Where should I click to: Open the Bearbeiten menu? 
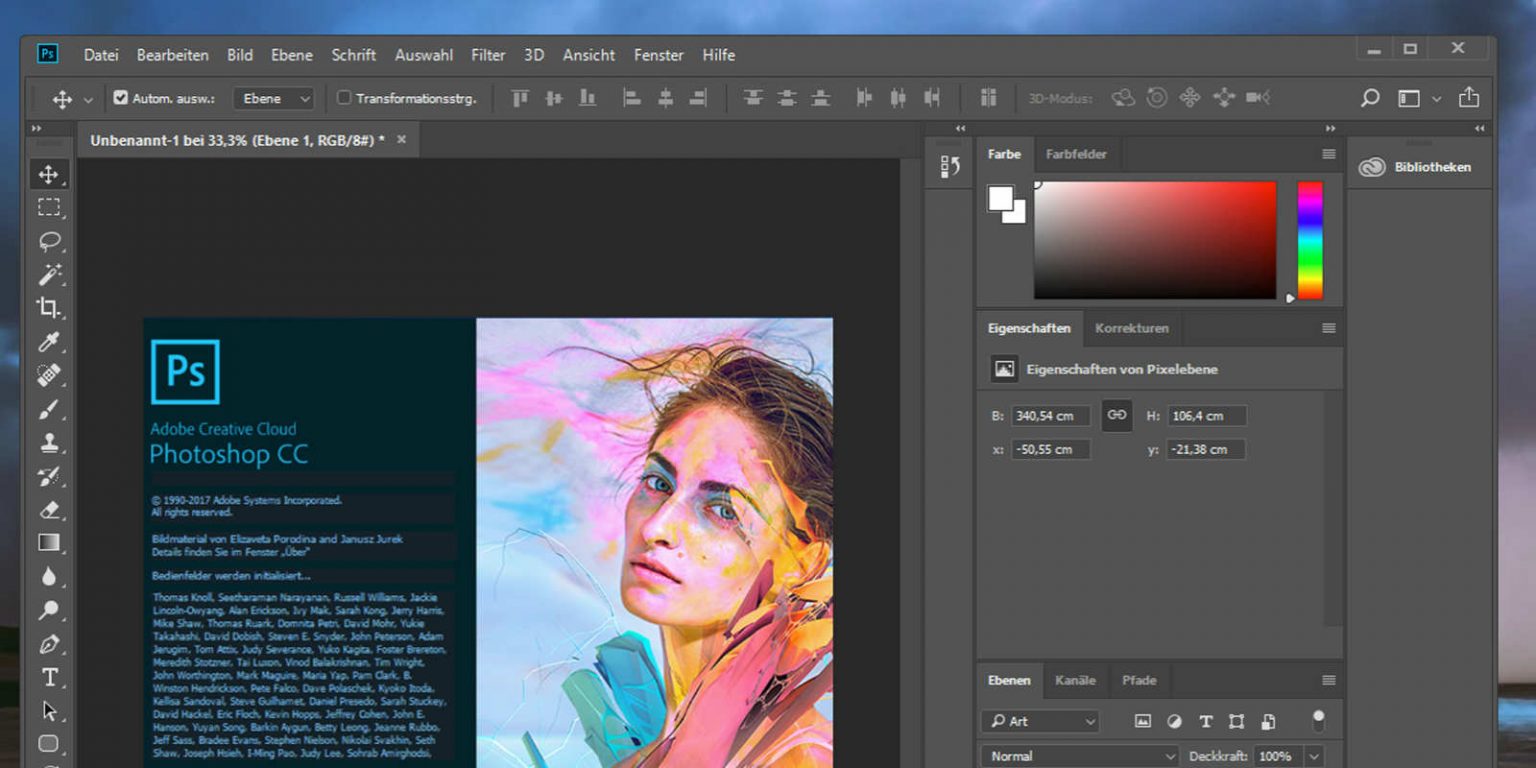pos(173,55)
